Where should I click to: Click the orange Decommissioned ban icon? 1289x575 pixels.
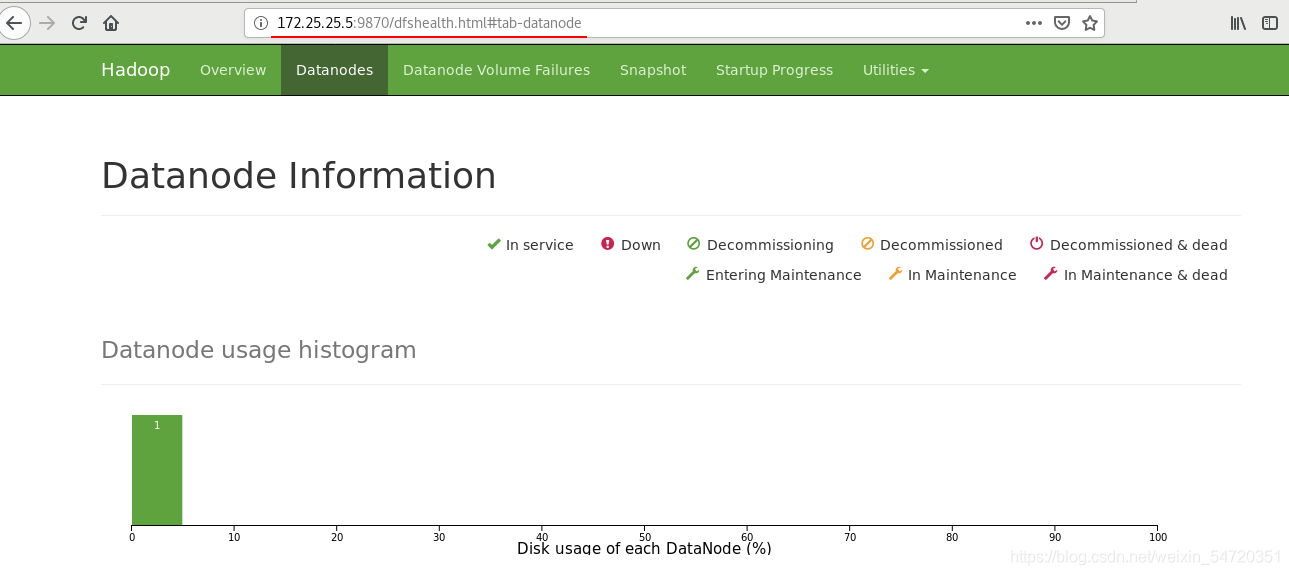[867, 244]
